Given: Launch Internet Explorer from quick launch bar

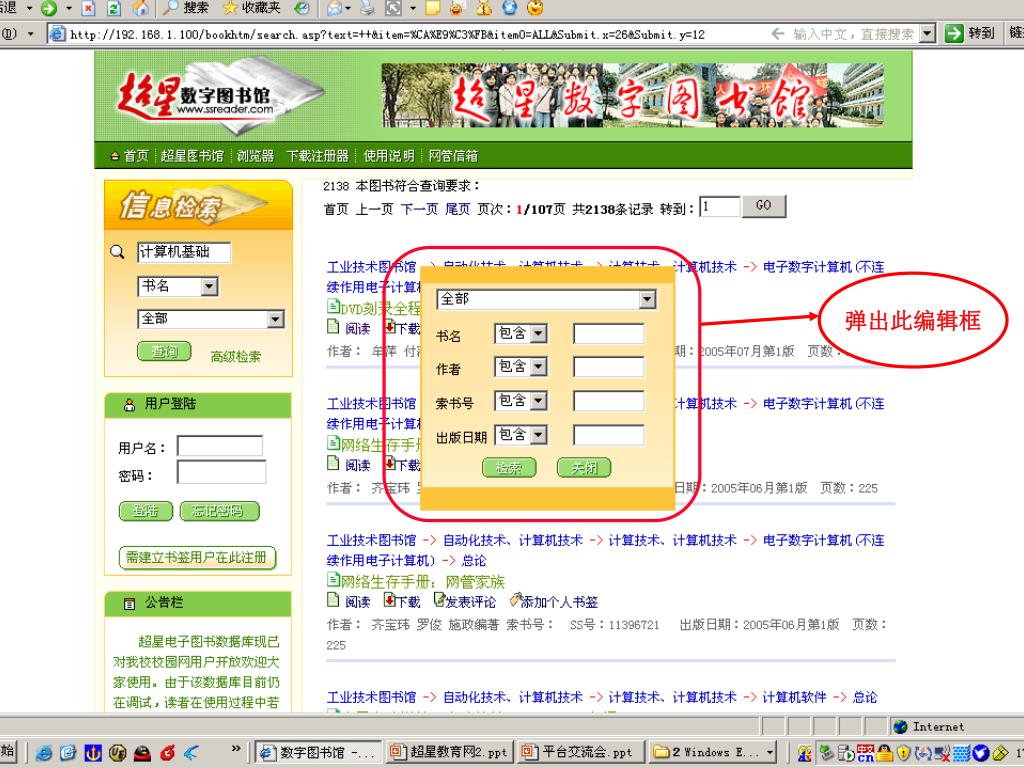Looking at the screenshot, I should coord(44,752).
